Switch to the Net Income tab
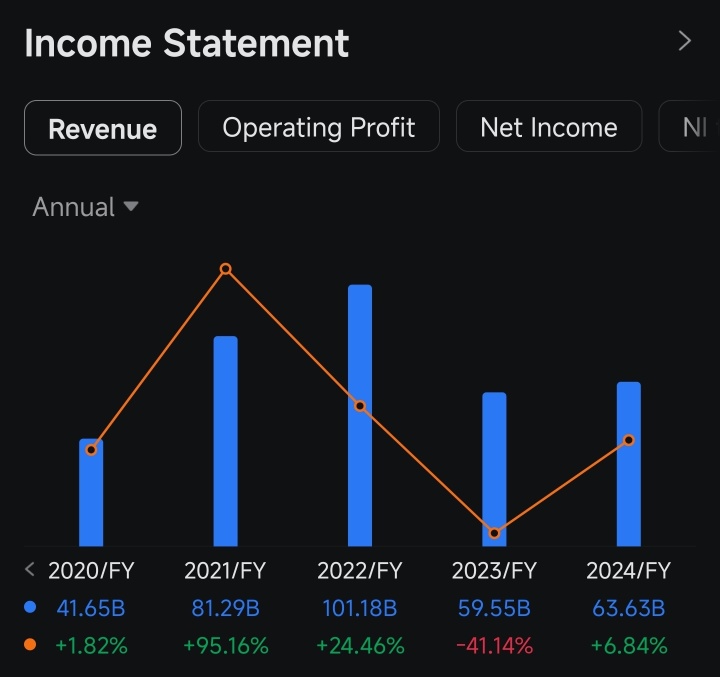The width and height of the screenshot is (720, 677). coord(549,126)
